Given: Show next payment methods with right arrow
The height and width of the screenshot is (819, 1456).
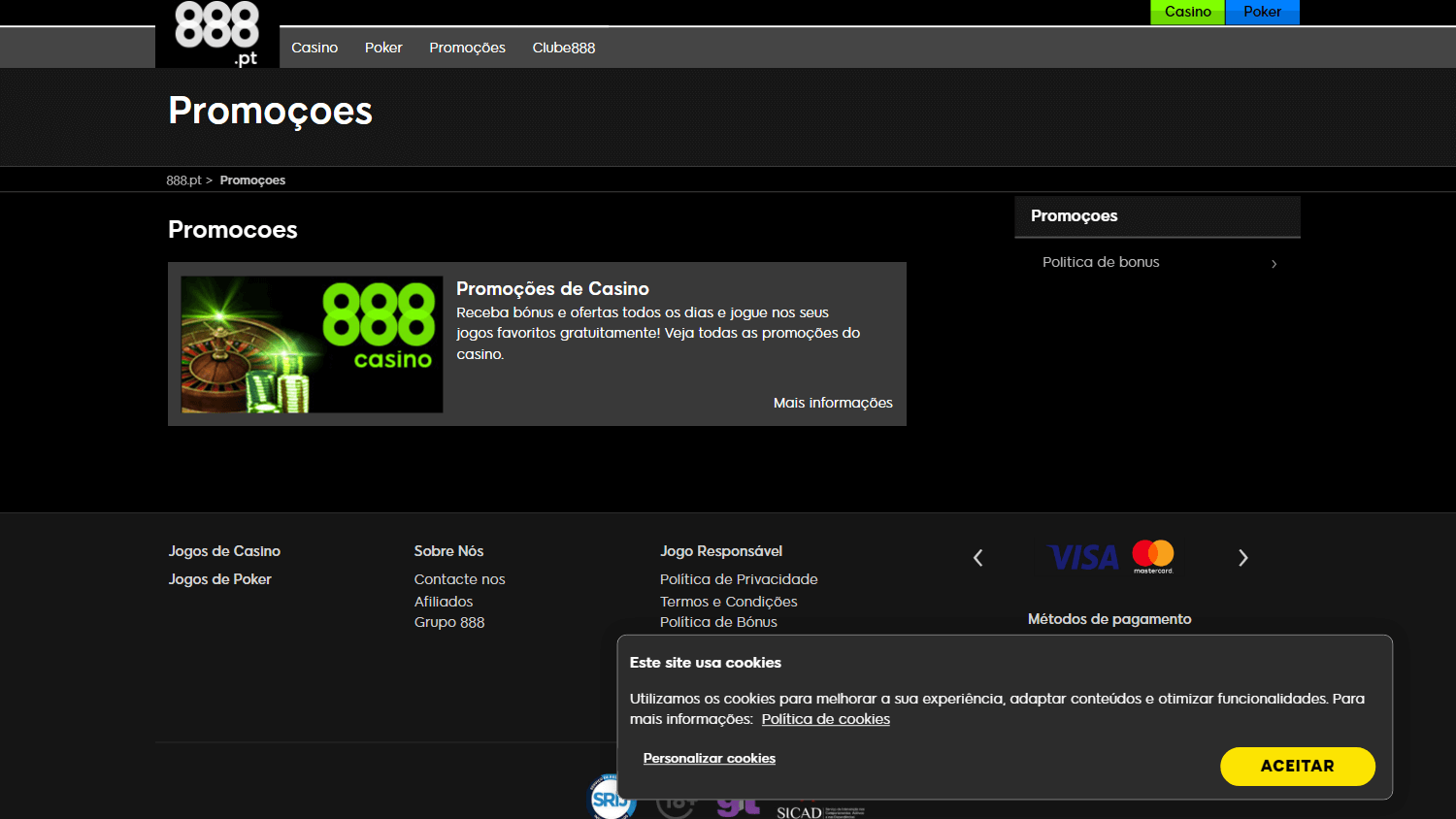Looking at the screenshot, I should point(1243,558).
